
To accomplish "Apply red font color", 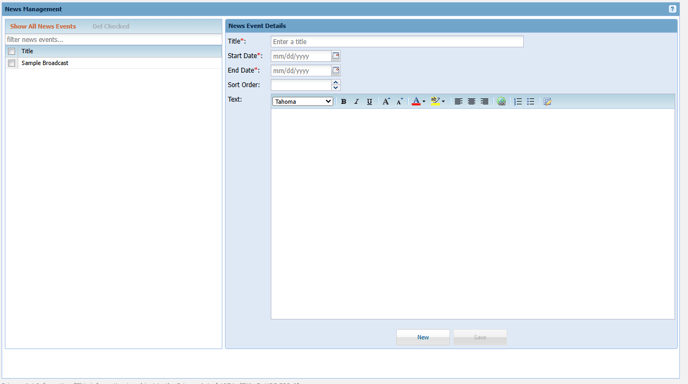I will click(416, 101).
